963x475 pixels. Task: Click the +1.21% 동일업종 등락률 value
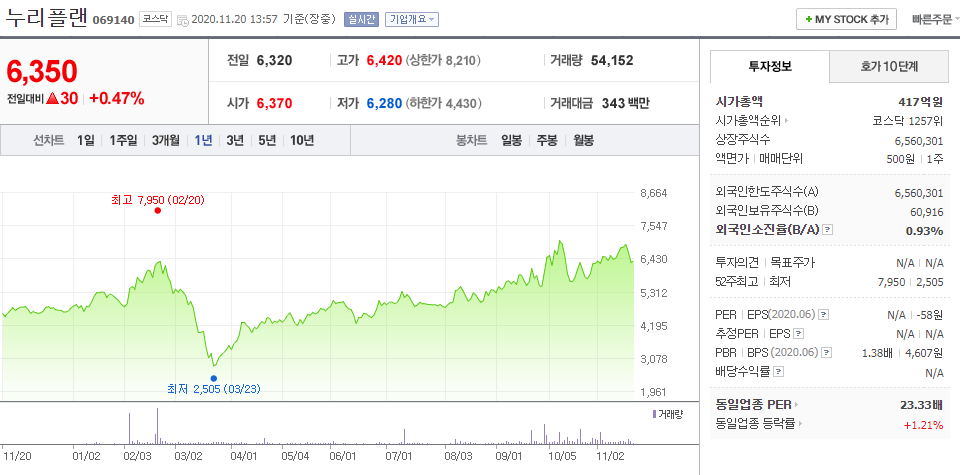[923, 424]
